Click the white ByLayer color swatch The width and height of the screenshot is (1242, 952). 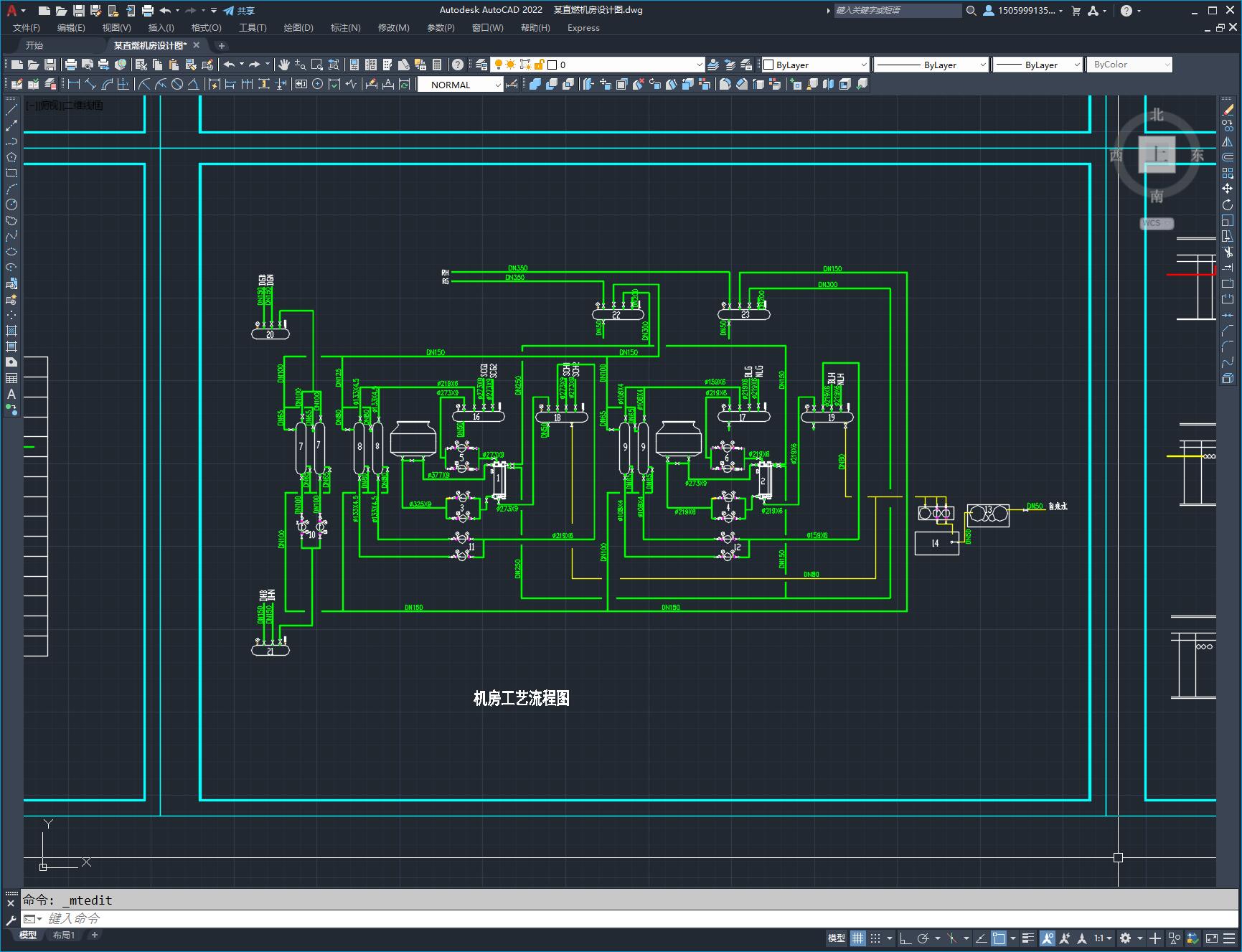768,65
